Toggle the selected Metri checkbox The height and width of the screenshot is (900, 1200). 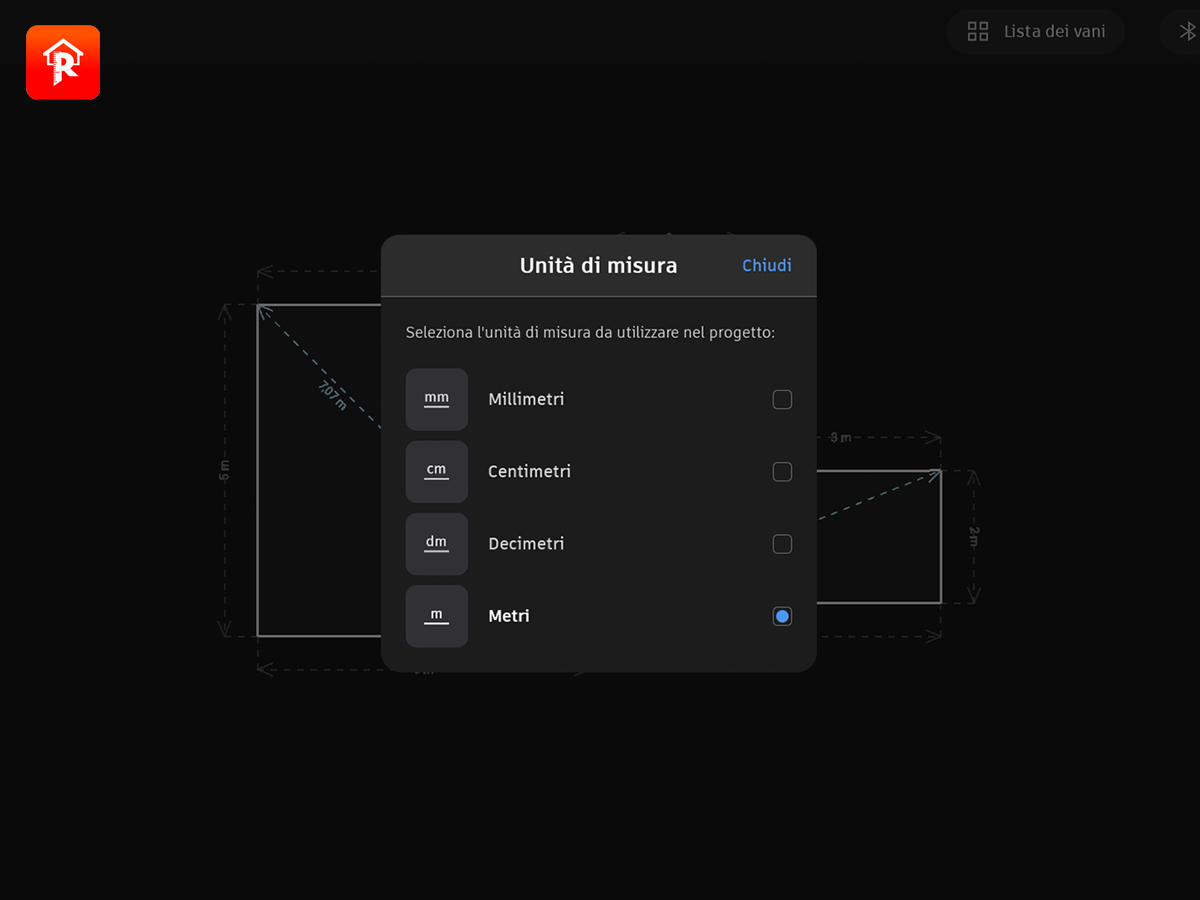(782, 616)
